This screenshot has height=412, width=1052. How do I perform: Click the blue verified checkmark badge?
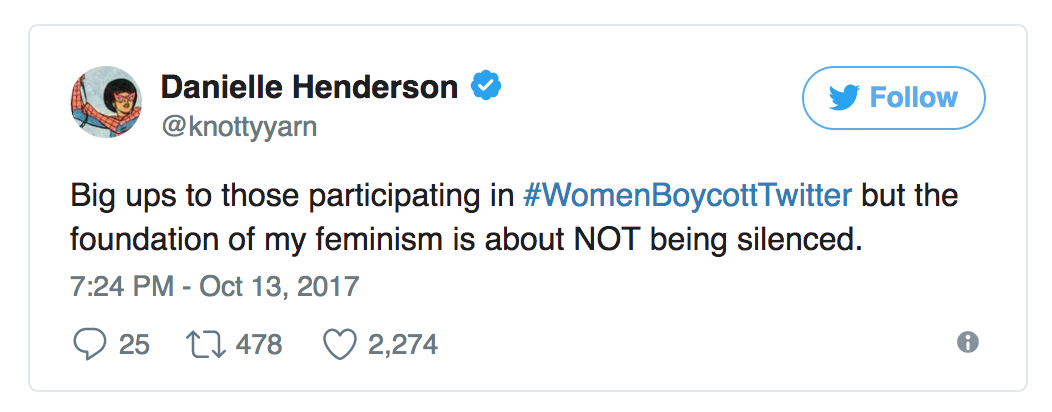(486, 88)
